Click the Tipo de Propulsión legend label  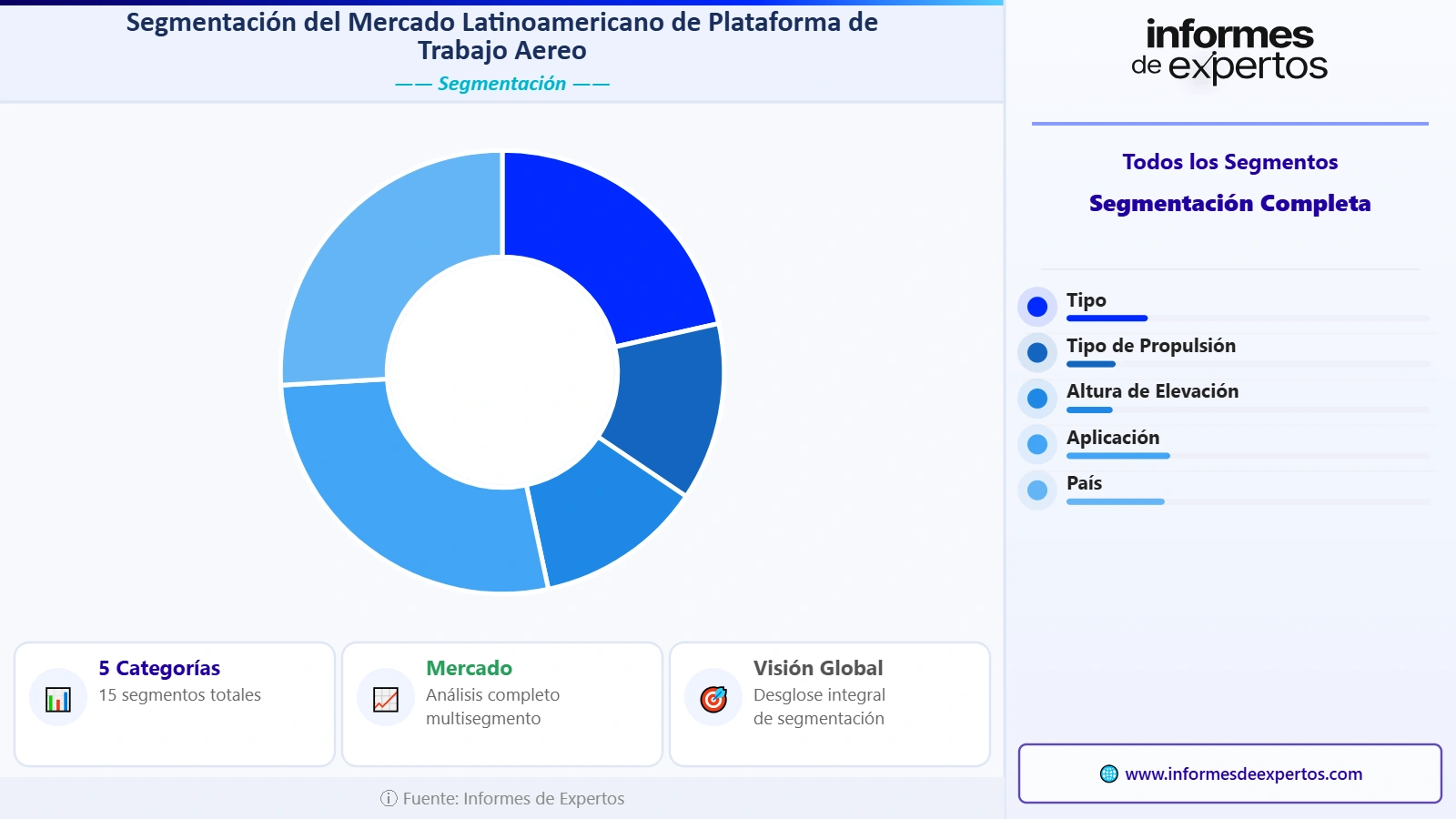coord(1151,346)
